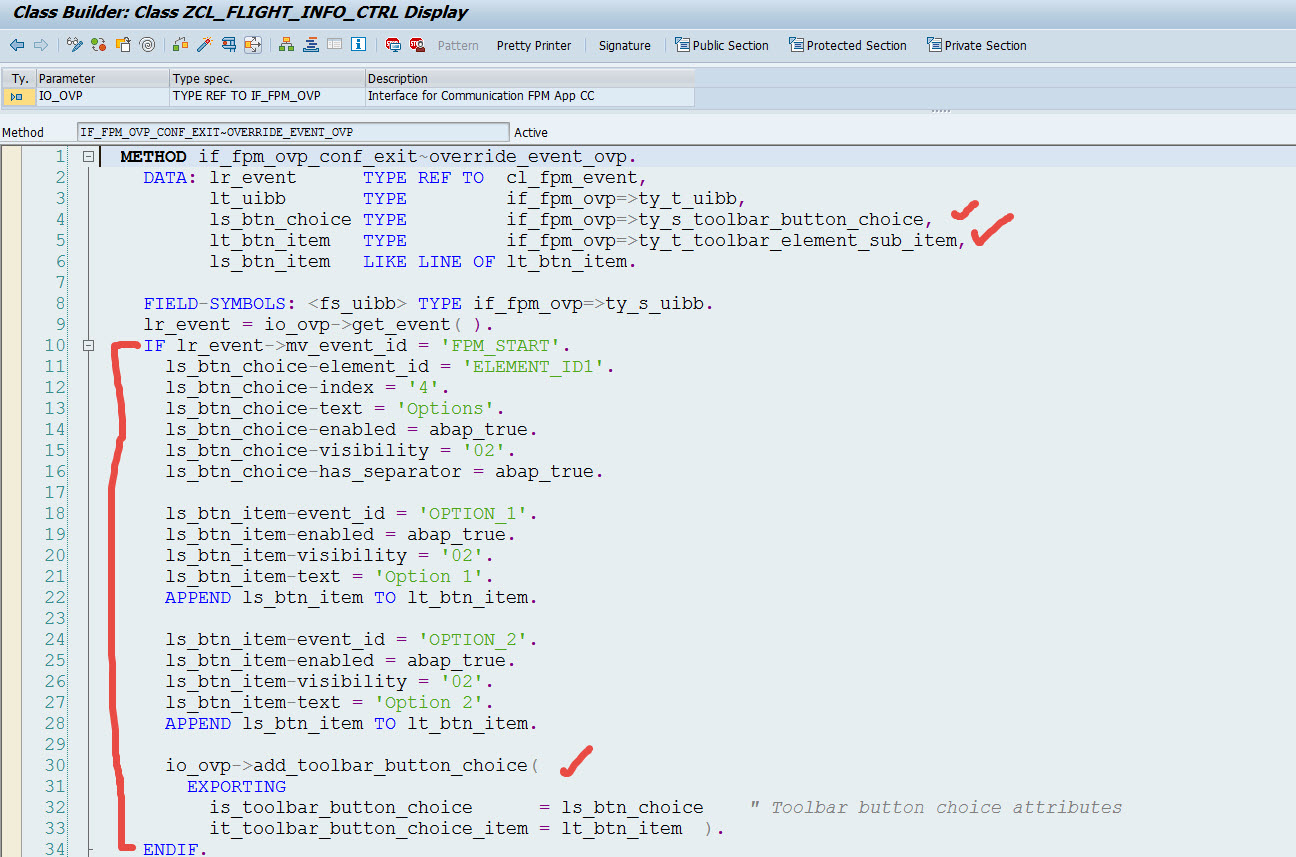This screenshot has height=857, width=1296.
Task: Activate the method using the magic wand icon
Action: pos(205,44)
